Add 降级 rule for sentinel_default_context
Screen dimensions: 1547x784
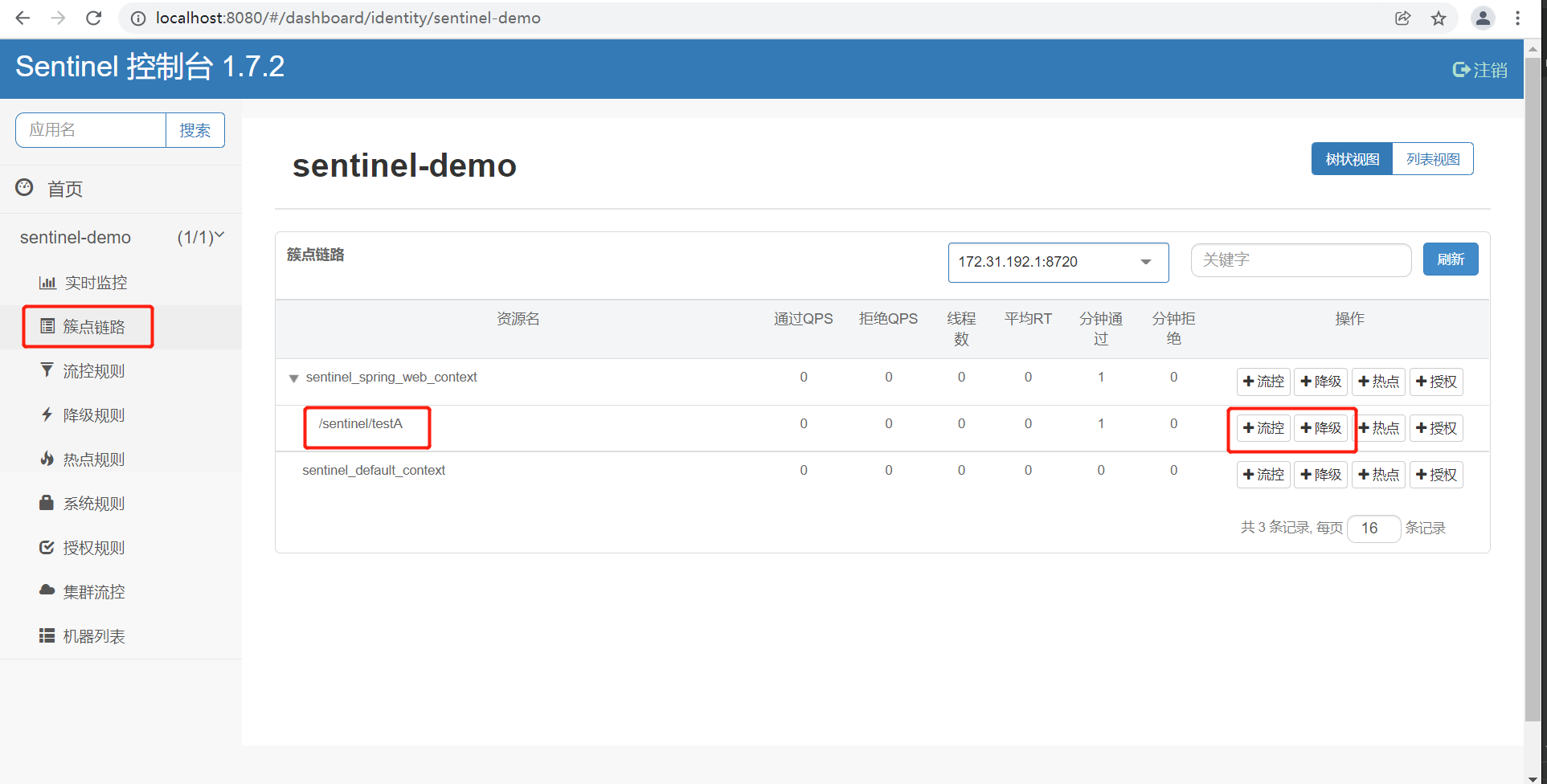(1321, 475)
